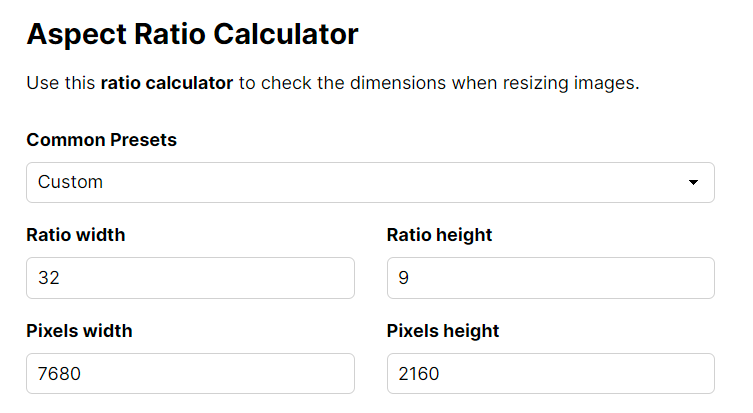This screenshot has height=413, width=753.
Task: Select the Custom preset text
Action: pyautogui.click(x=70, y=182)
